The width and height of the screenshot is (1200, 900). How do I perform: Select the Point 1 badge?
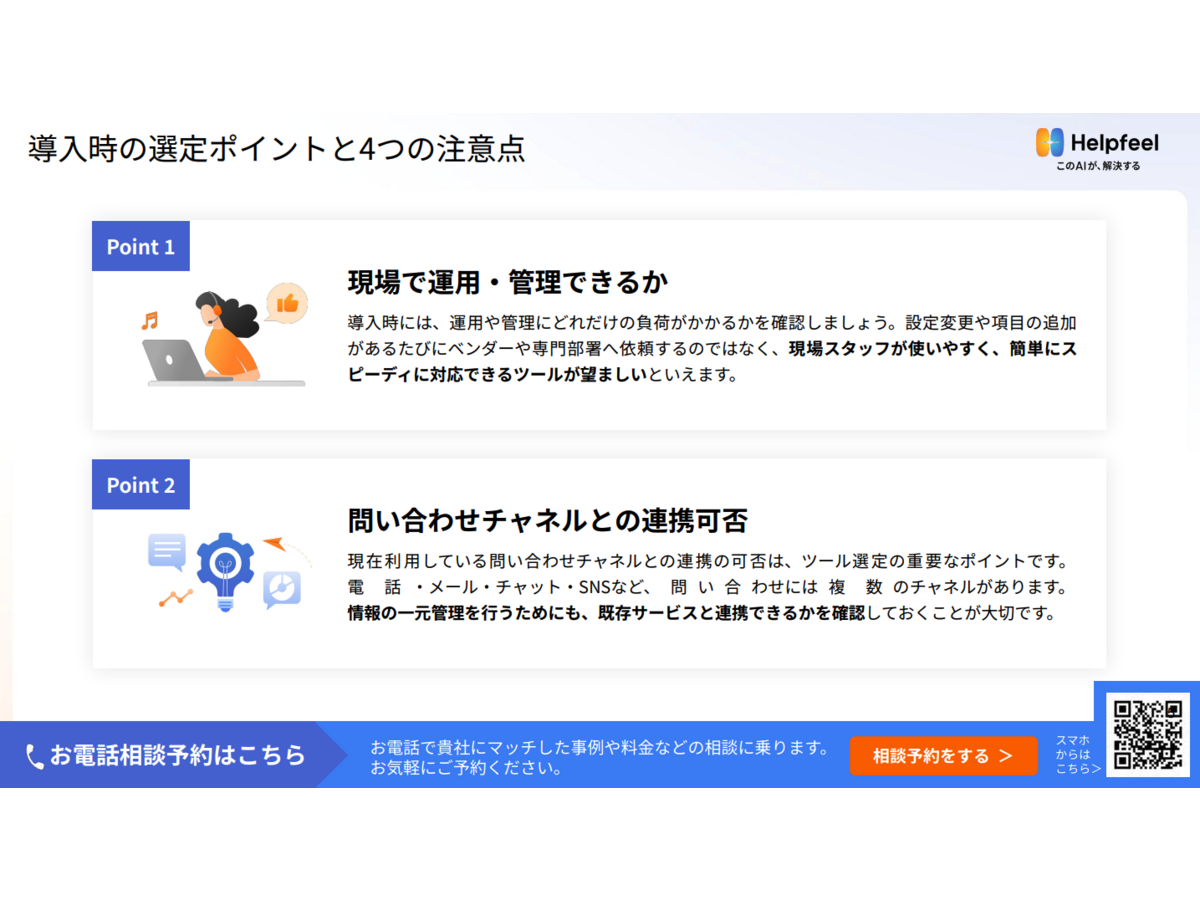141,247
